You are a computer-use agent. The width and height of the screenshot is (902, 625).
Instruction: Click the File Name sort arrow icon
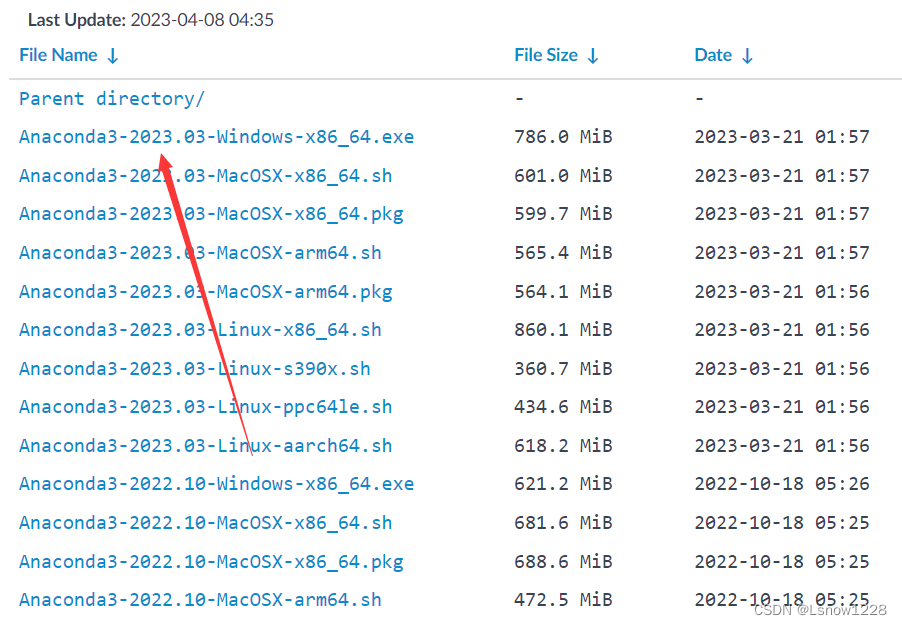coord(113,56)
